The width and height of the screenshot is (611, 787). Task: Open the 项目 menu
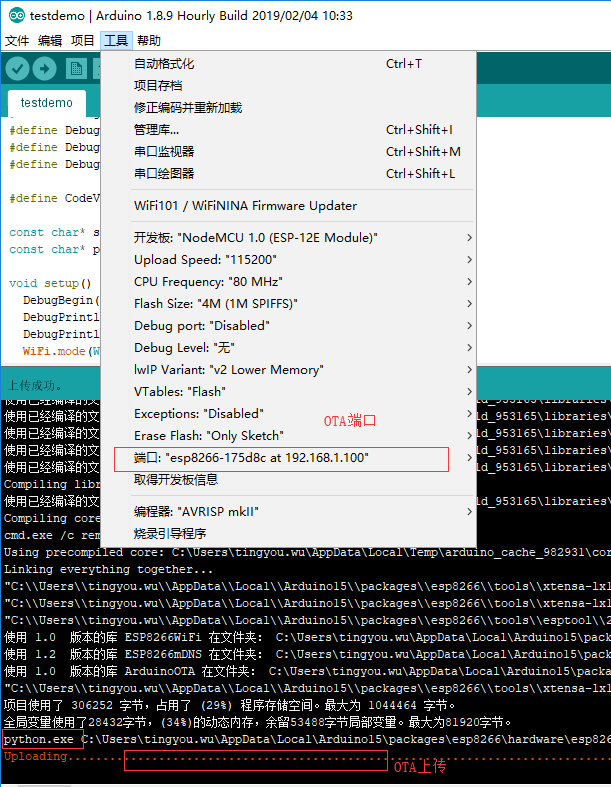(x=82, y=41)
